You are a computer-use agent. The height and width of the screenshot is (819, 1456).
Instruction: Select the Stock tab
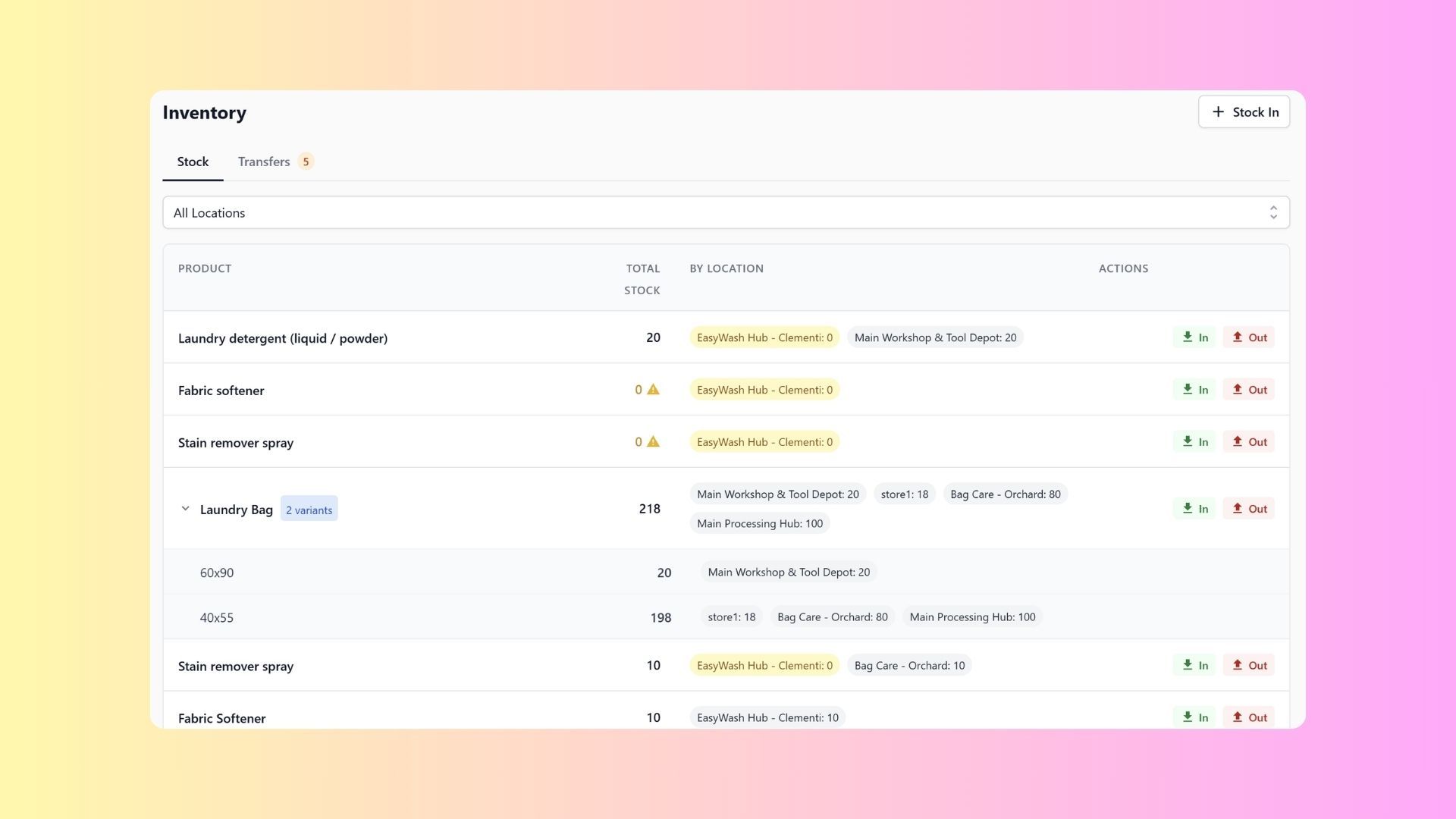point(193,162)
